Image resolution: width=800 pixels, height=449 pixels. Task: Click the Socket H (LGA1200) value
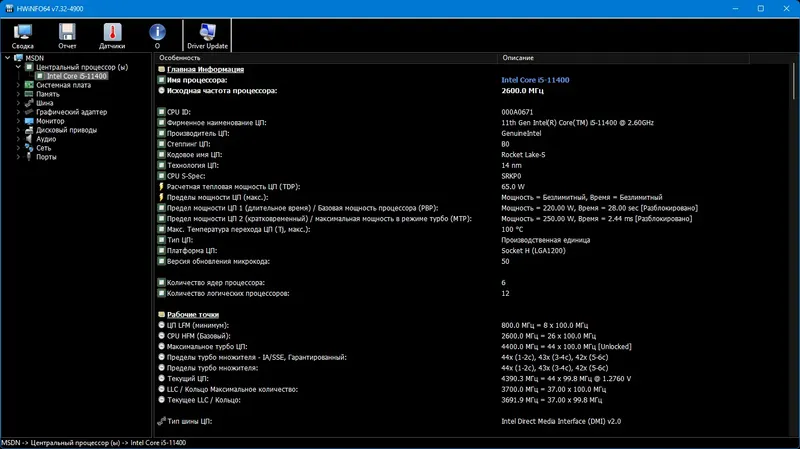(533, 251)
